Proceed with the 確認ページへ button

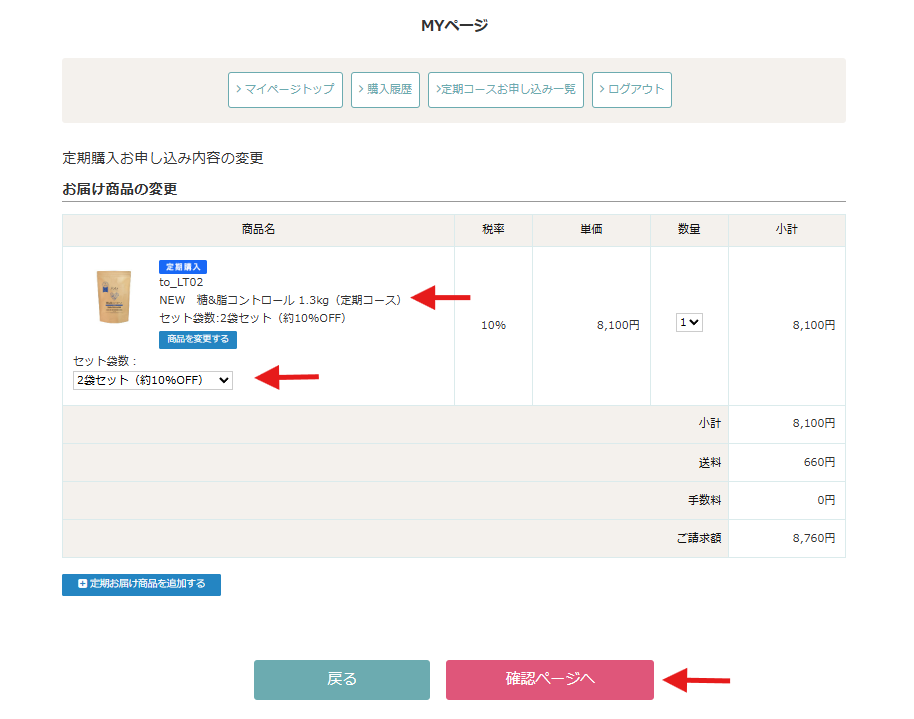549,679
